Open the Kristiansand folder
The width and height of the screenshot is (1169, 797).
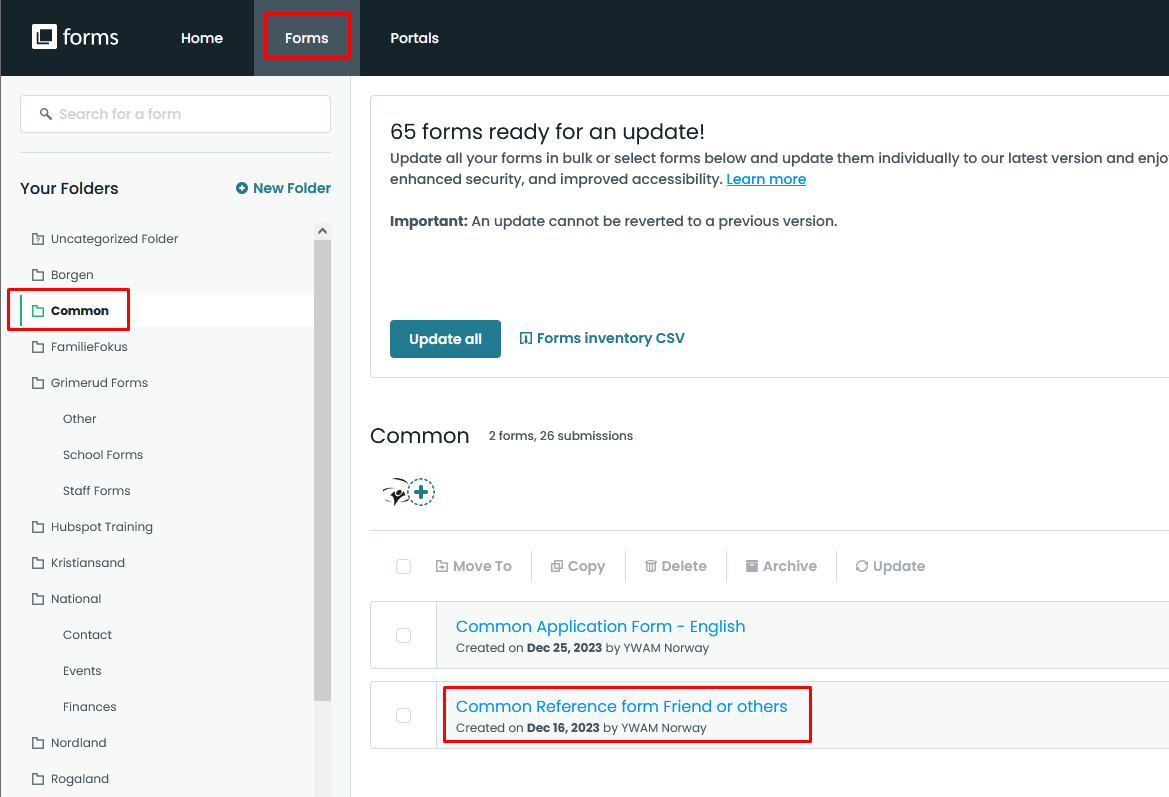[78, 563]
